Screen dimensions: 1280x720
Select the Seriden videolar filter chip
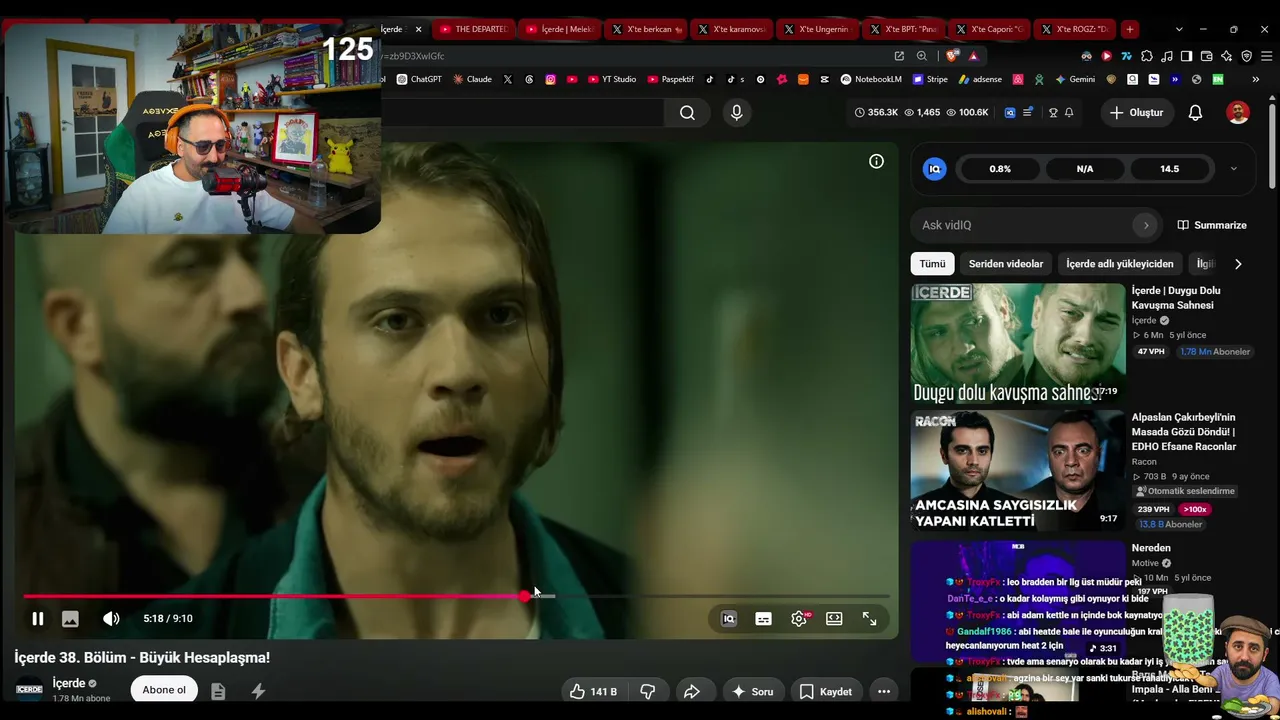click(x=1005, y=264)
